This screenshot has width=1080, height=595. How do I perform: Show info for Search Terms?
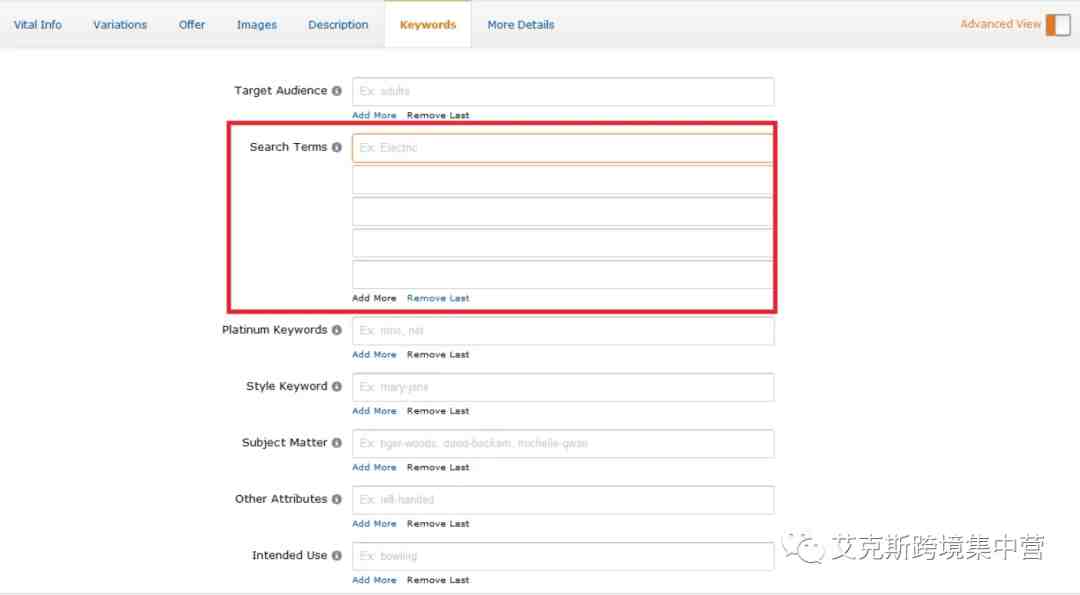[x=336, y=147]
